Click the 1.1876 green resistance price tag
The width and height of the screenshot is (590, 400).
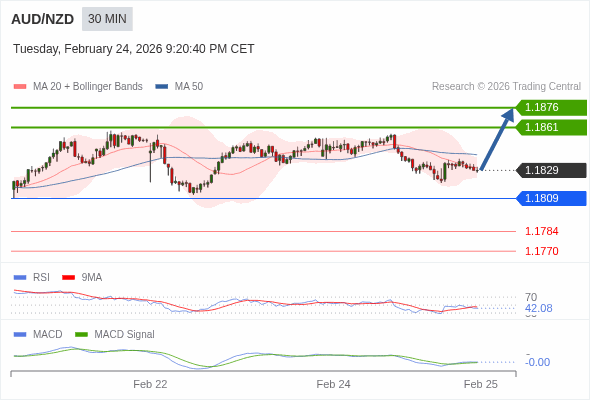(551, 108)
